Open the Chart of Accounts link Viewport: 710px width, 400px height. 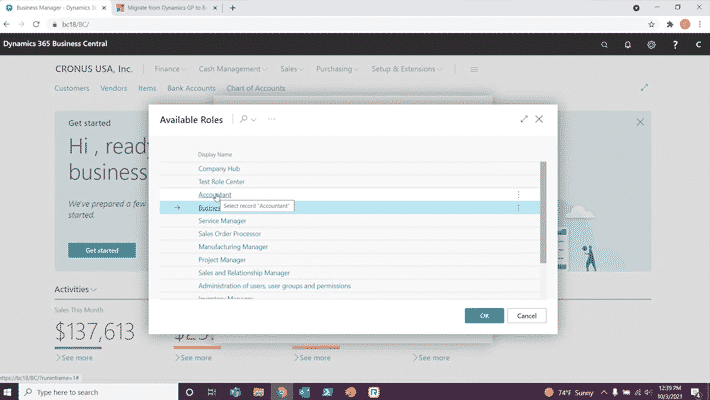[256, 88]
